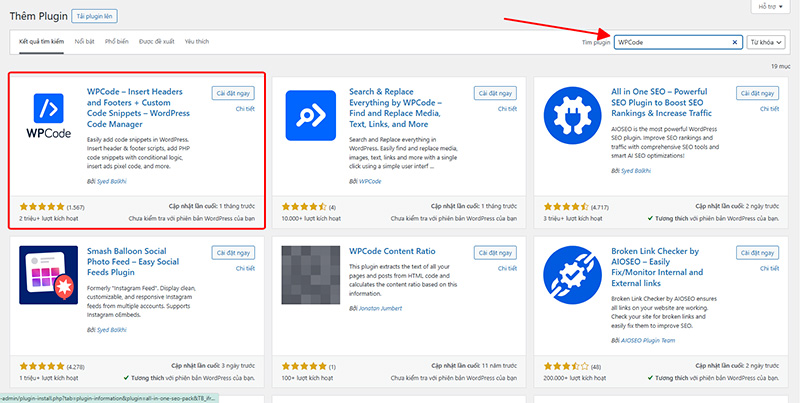Click the Thêm Plugin page heading
Viewport: 800px width, 403px height.
[x=39, y=16]
